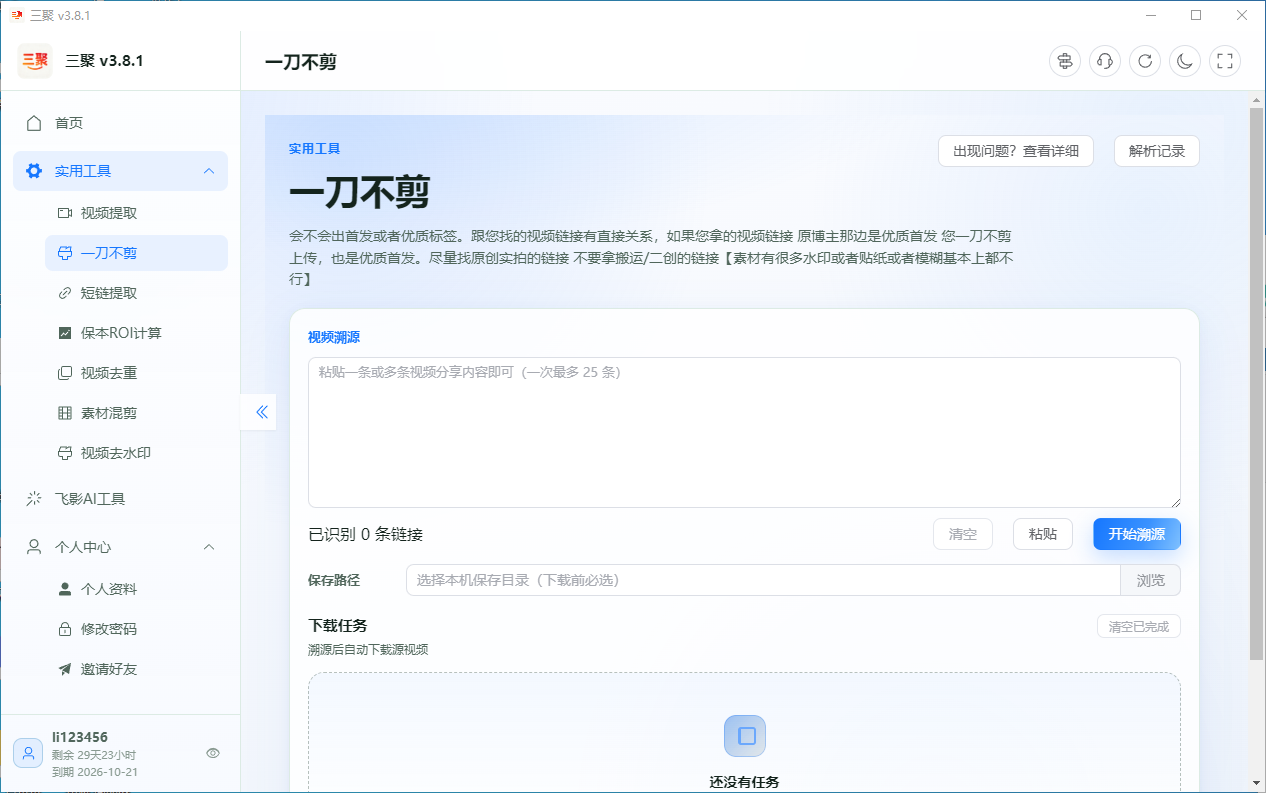1266x793 pixels.
Task: Open 保本ROI计算 menu item
Action: tap(136, 333)
